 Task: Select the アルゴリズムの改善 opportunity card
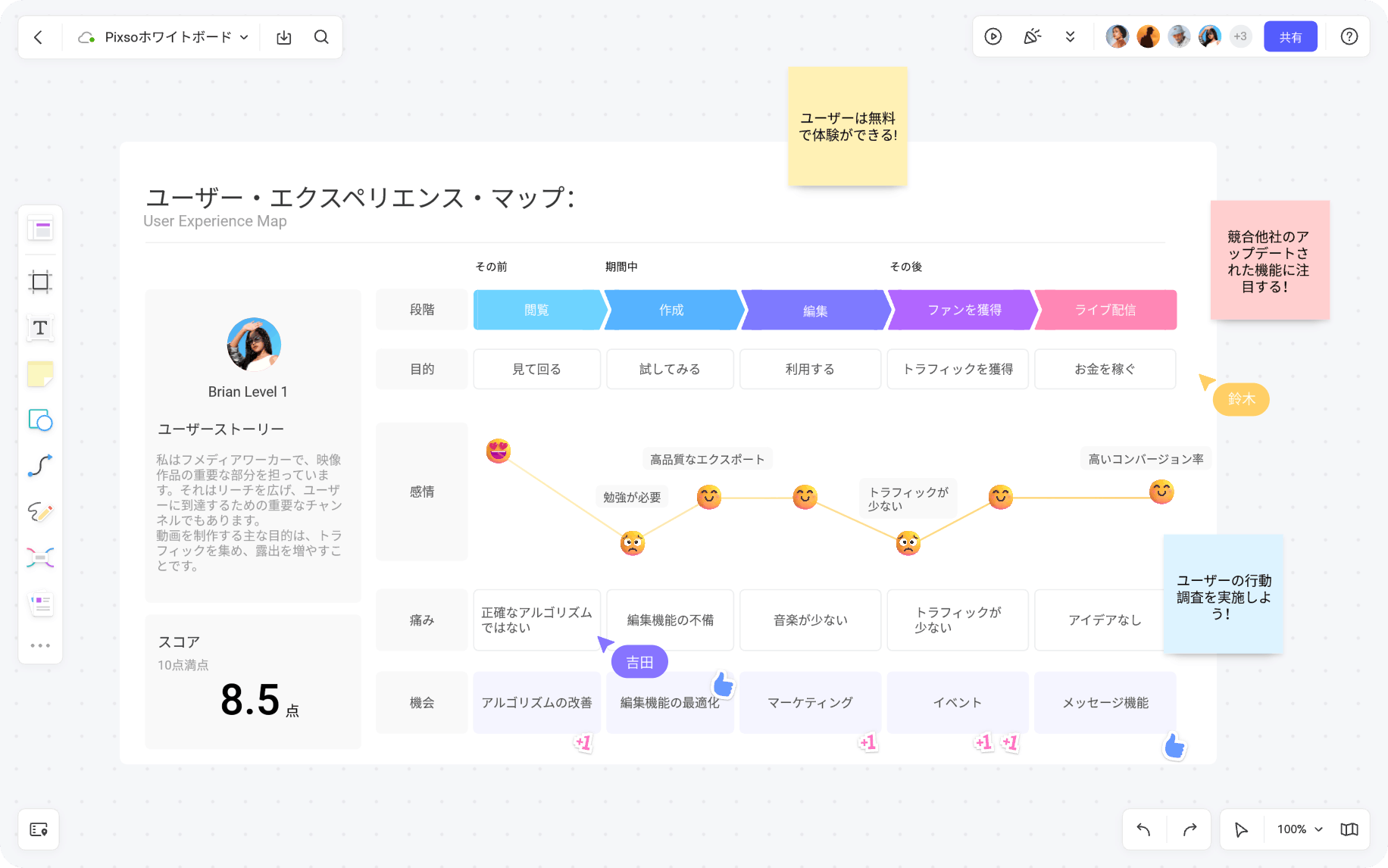[536, 703]
